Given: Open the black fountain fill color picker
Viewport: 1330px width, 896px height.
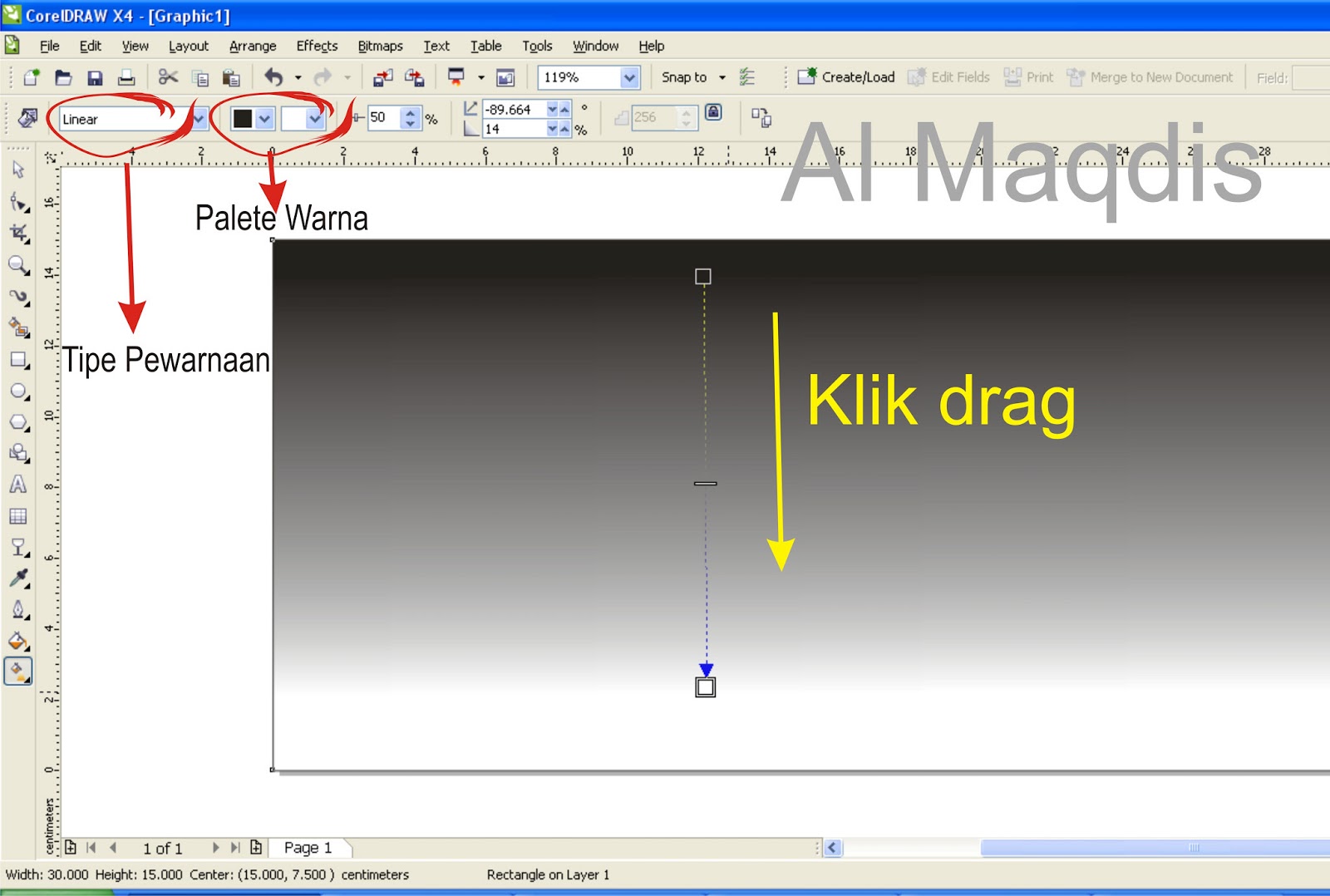Looking at the screenshot, I should [x=264, y=118].
